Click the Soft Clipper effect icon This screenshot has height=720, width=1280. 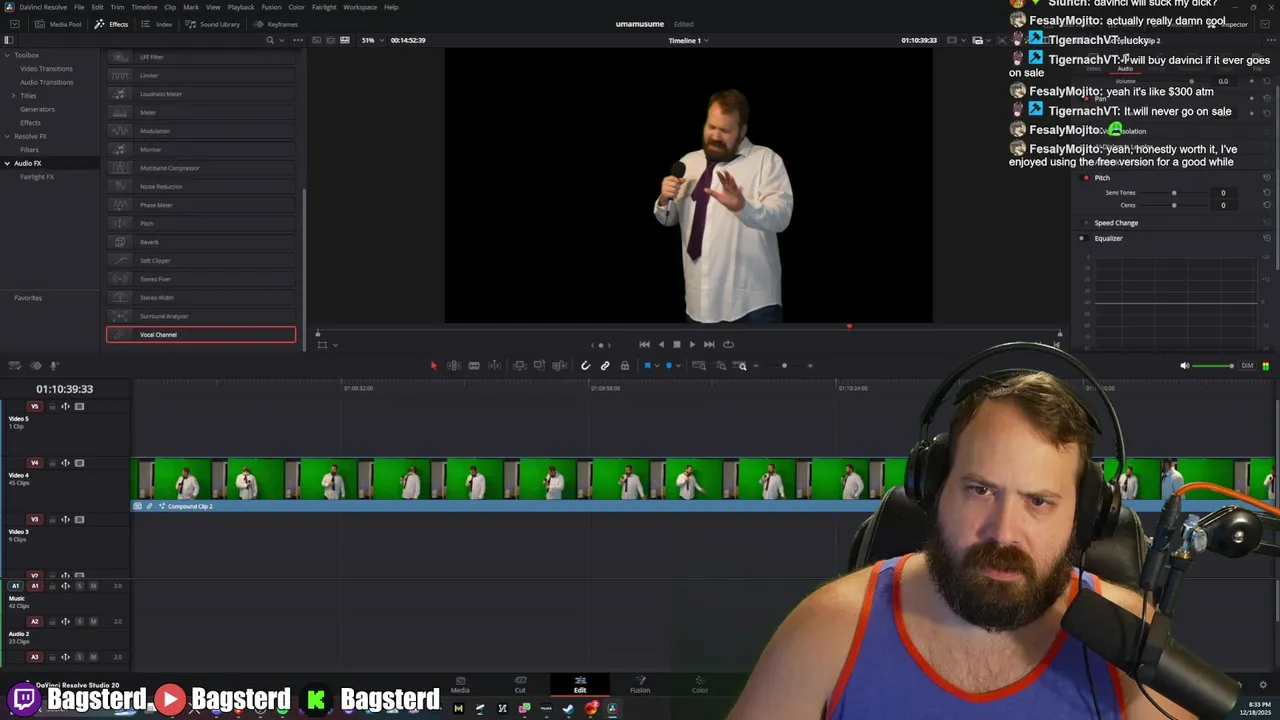(120, 260)
